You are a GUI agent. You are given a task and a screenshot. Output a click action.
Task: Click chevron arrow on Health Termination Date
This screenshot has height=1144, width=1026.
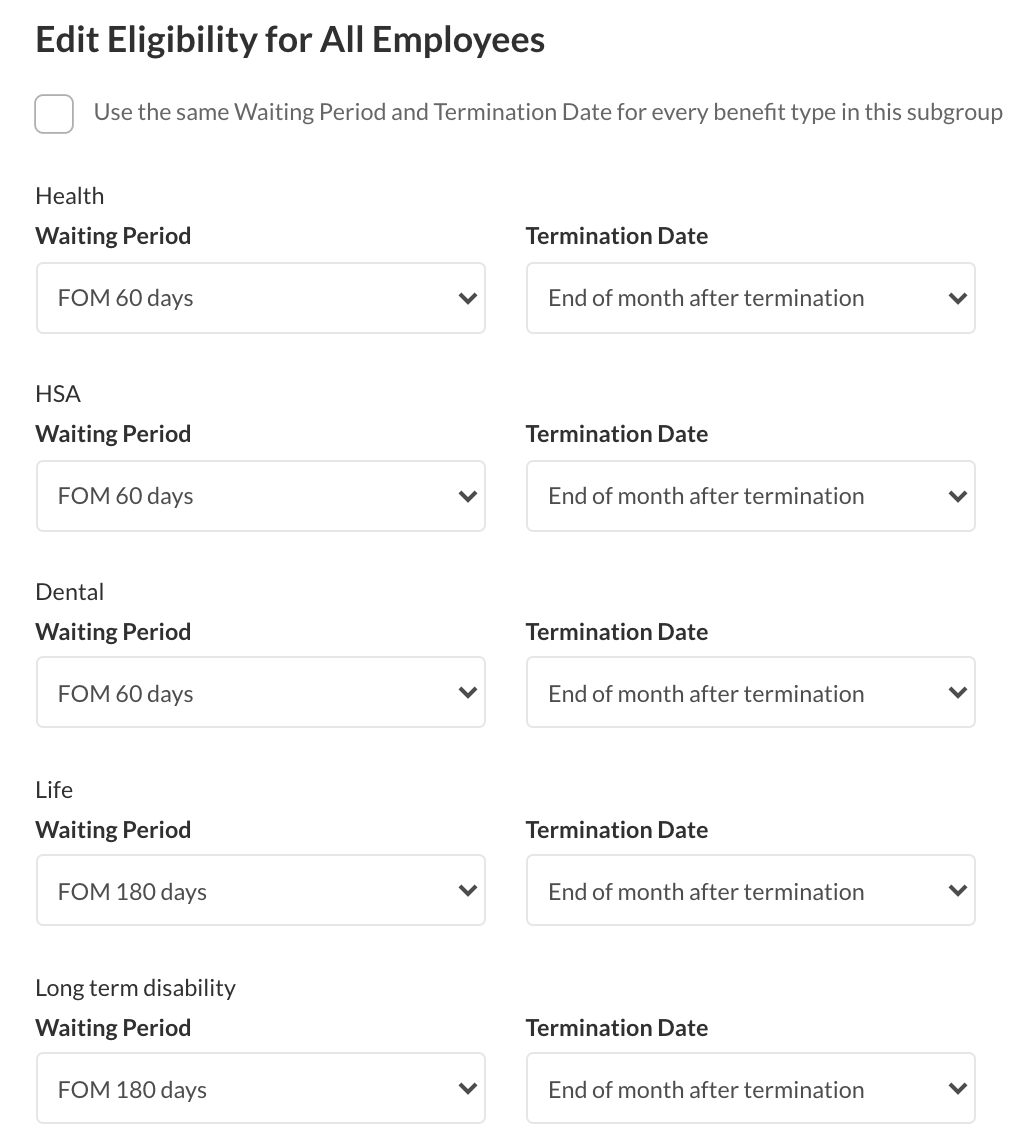click(958, 298)
